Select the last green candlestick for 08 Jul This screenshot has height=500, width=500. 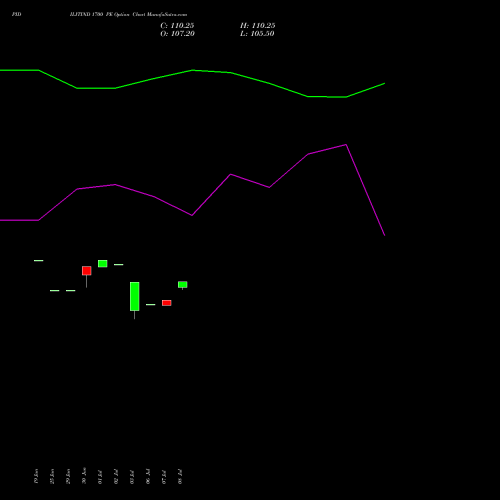[183, 284]
